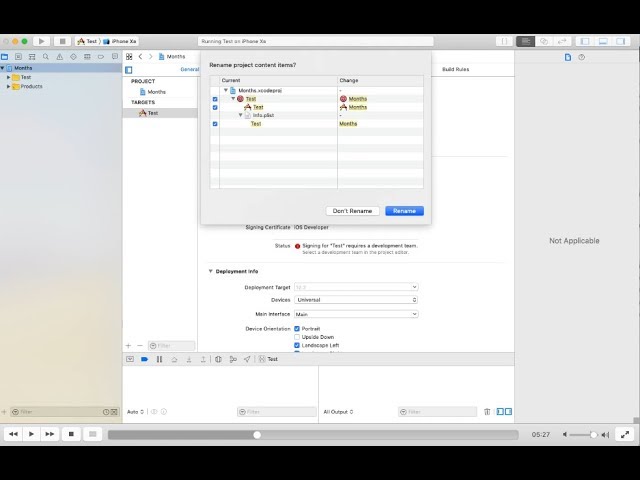
Task: Open the Source Control navigator icon
Action: [x=18, y=57]
